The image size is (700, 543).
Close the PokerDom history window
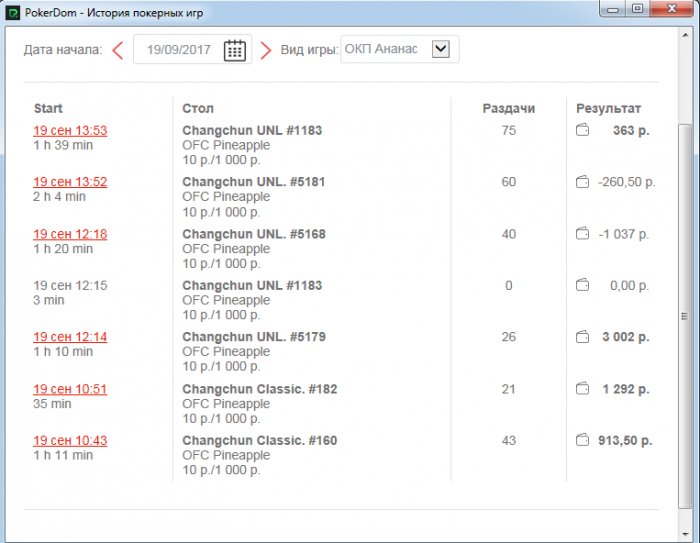671,9
